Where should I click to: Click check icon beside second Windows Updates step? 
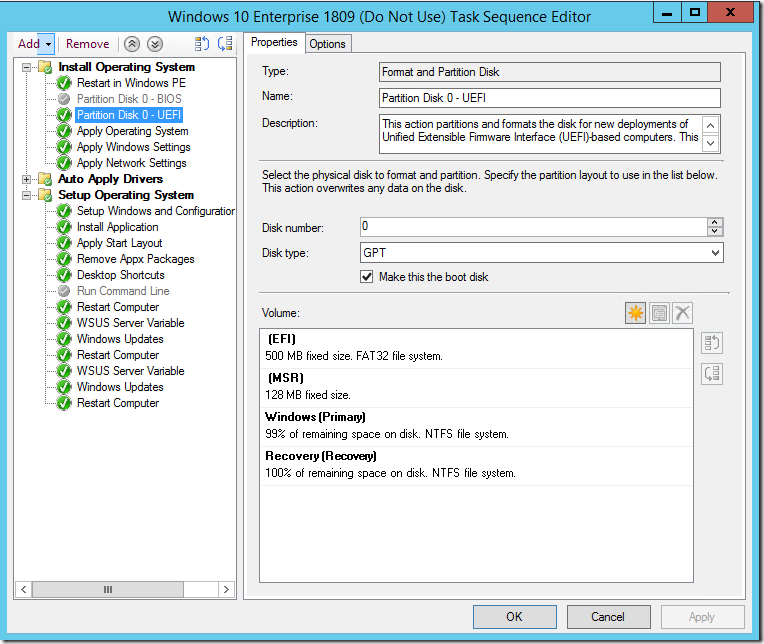click(x=64, y=387)
